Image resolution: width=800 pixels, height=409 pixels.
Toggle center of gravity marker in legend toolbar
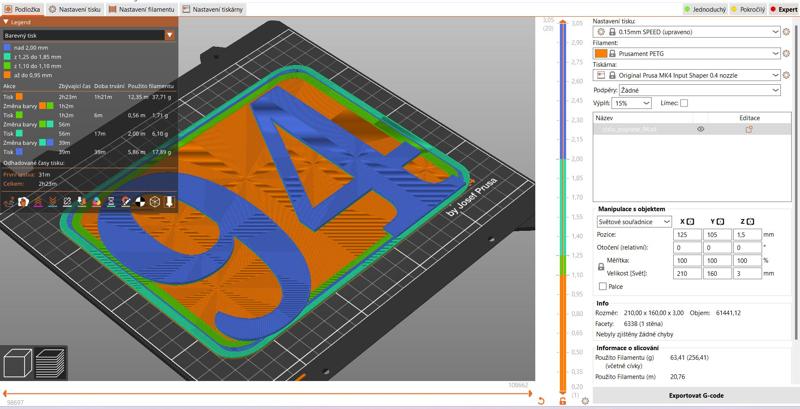pos(139,201)
